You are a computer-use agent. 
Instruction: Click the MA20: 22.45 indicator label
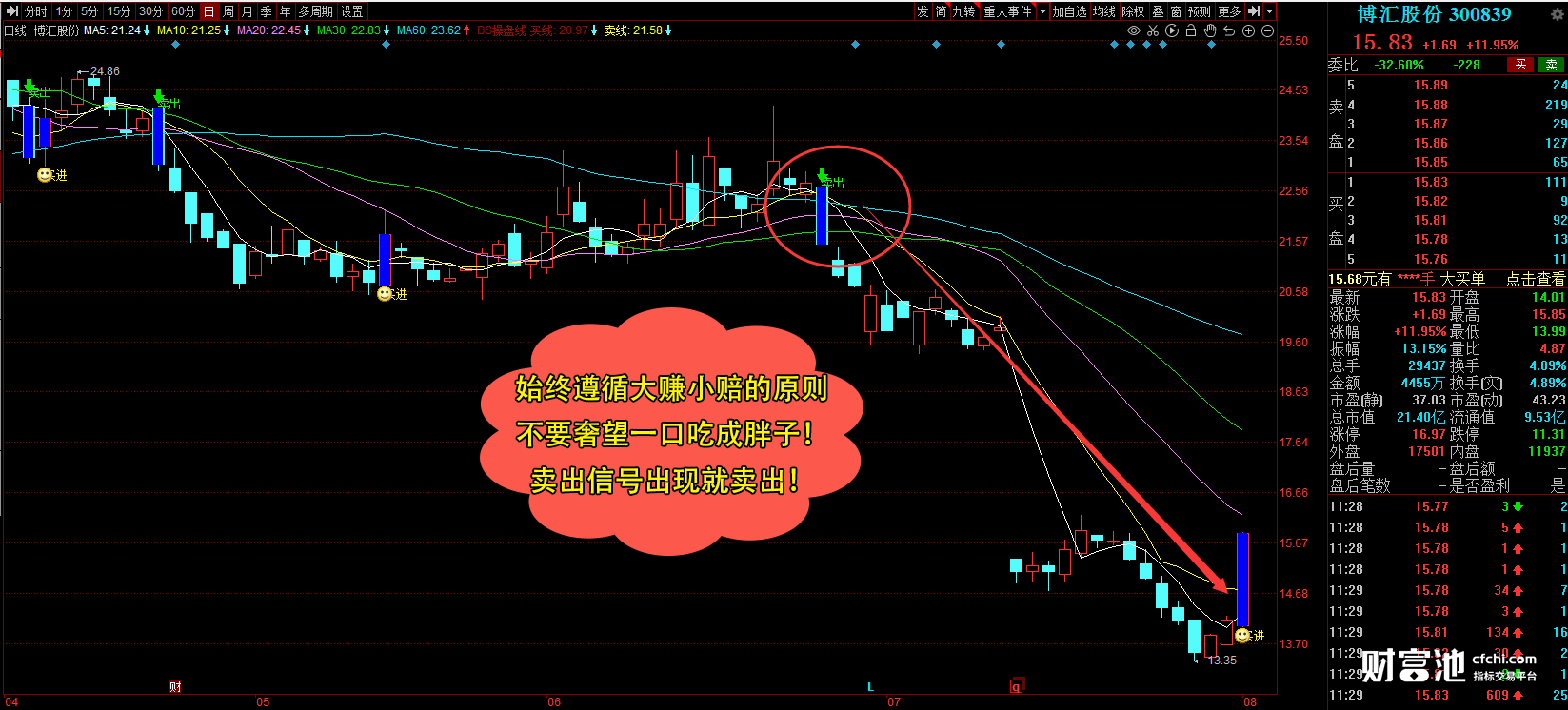click(268, 30)
